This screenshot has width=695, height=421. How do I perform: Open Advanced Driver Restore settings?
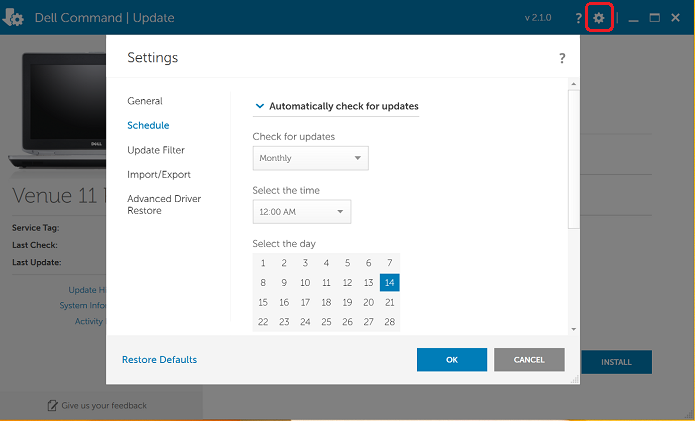(x=164, y=204)
